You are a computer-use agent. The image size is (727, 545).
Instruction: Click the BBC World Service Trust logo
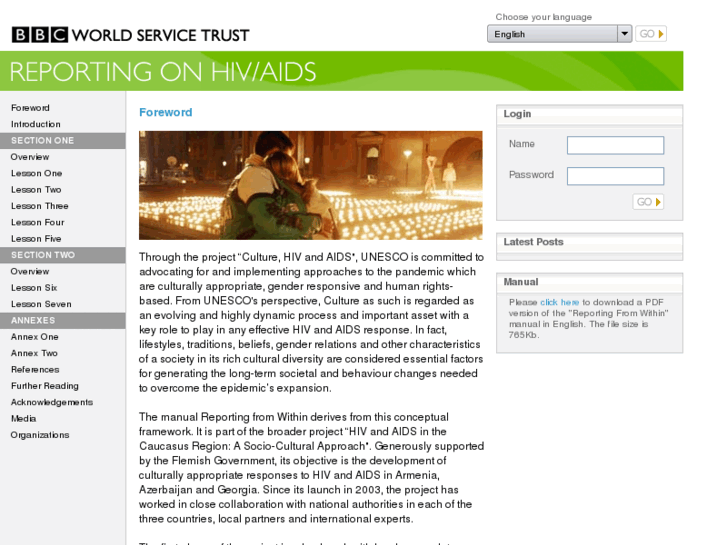pyautogui.click(x=130, y=35)
